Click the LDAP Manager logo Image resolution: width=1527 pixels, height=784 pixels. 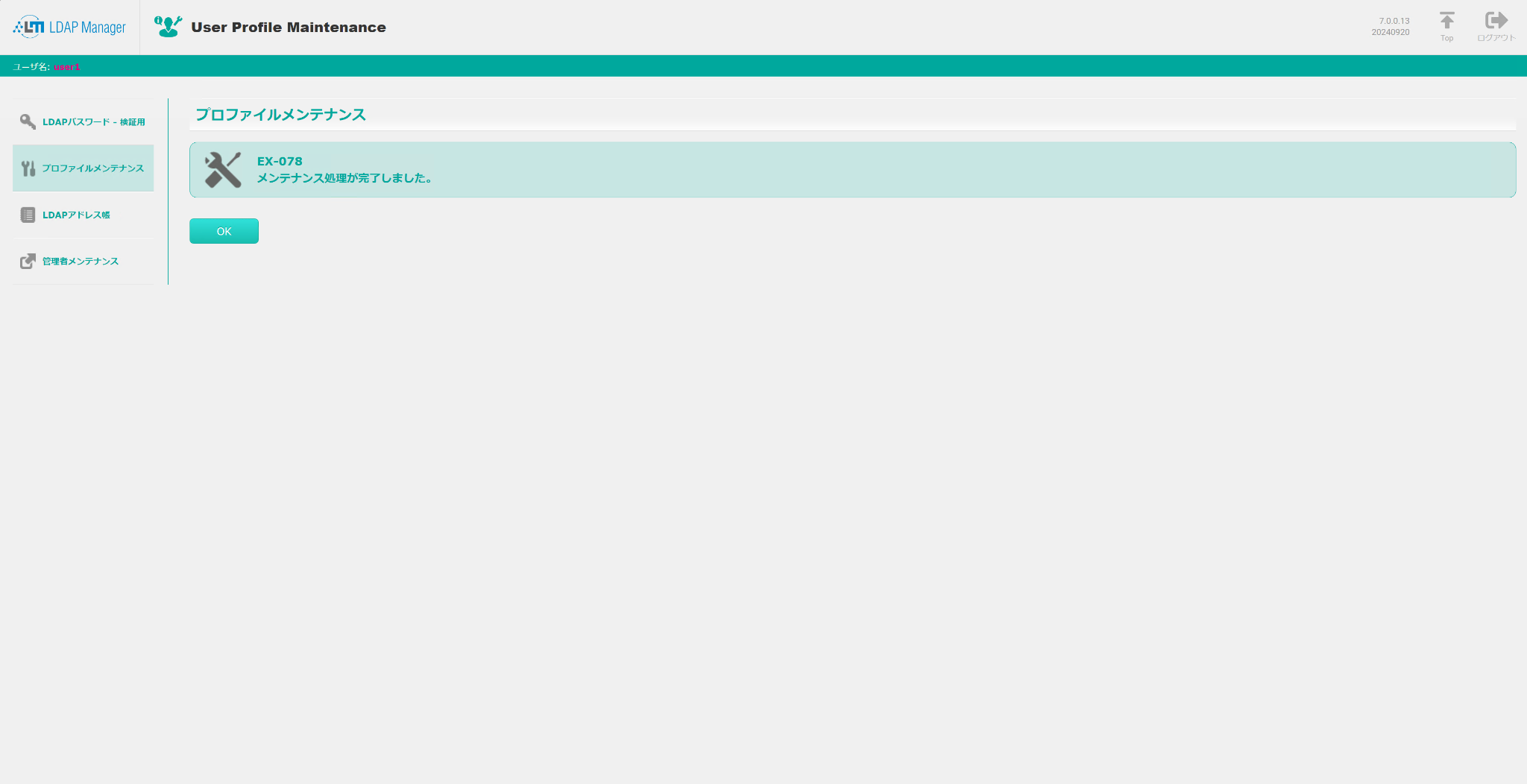(69, 27)
